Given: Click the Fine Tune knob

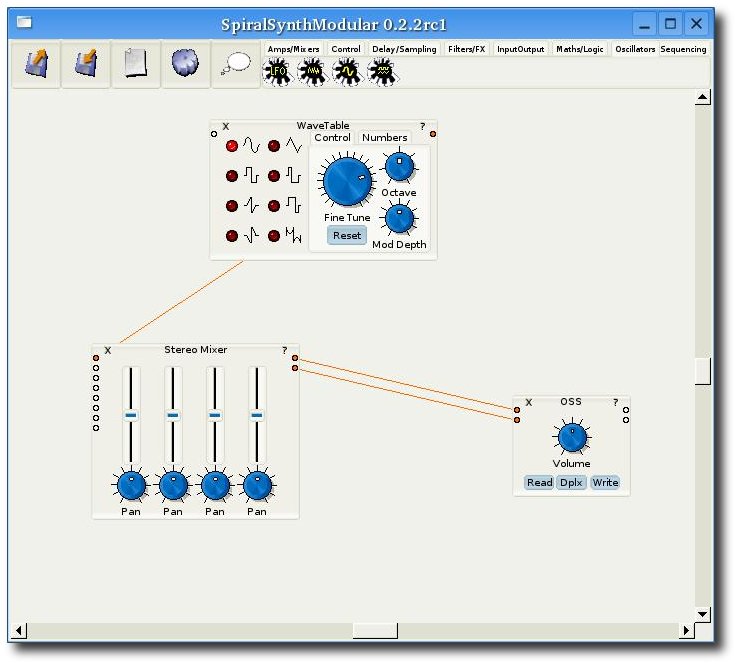Looking at the screenshot, I should click(x=347, y=181).
